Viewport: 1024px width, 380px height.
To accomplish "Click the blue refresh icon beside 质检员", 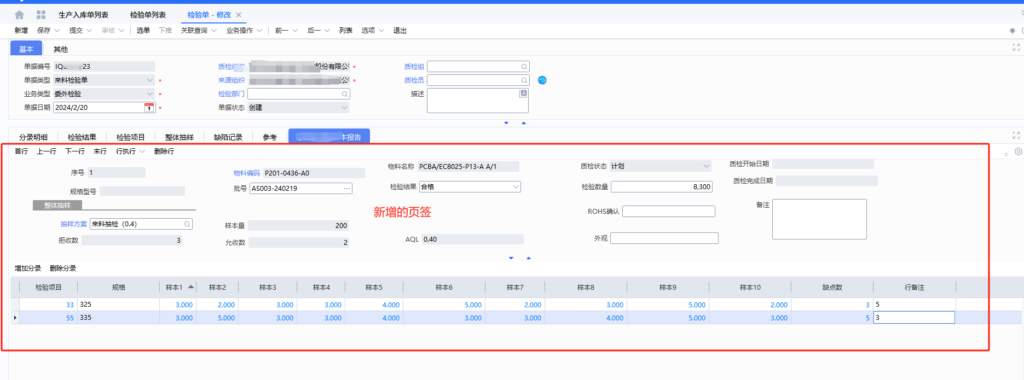I will tap(542, 80).
